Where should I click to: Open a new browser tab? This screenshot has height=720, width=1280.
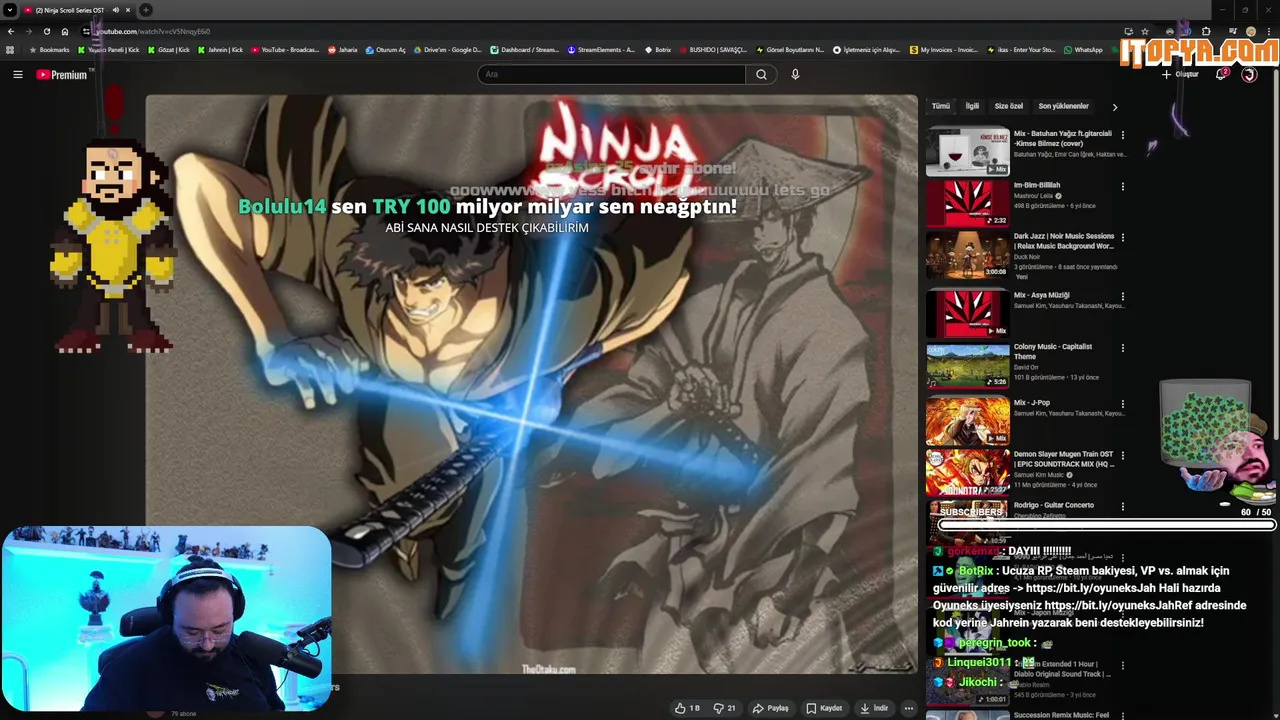146,10
